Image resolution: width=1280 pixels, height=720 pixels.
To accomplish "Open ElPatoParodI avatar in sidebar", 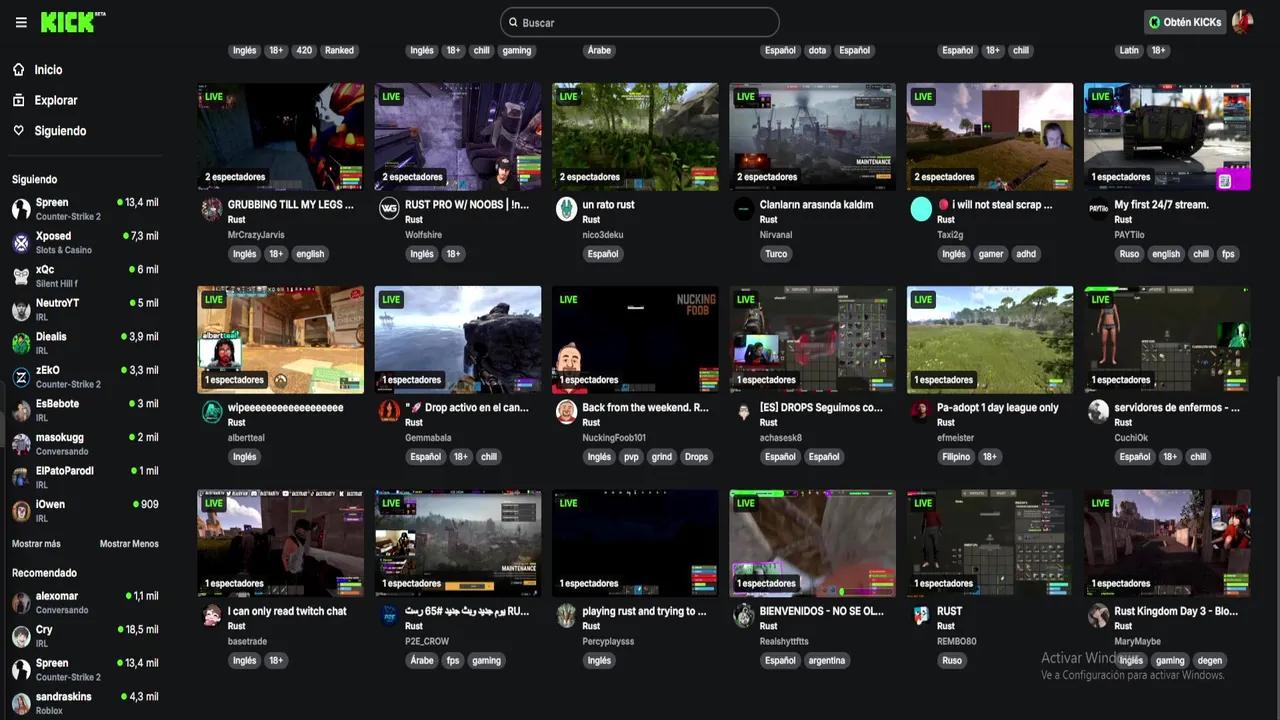I will click(21, 477).
